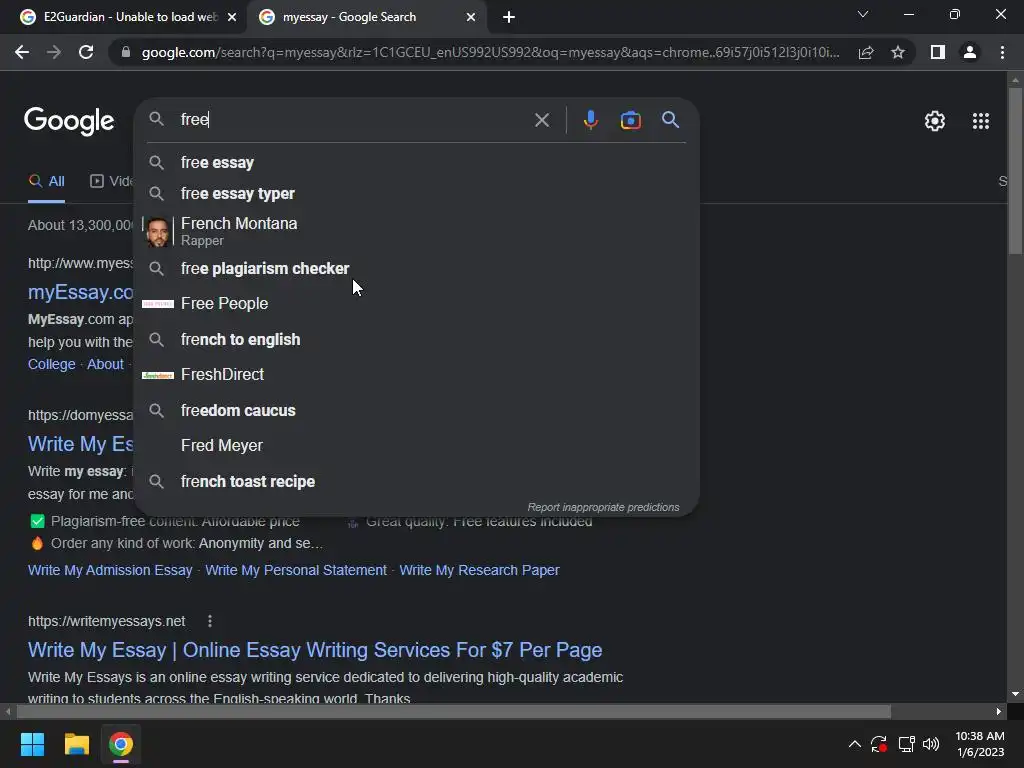Open new browser tab

click(x=509, y=17)
